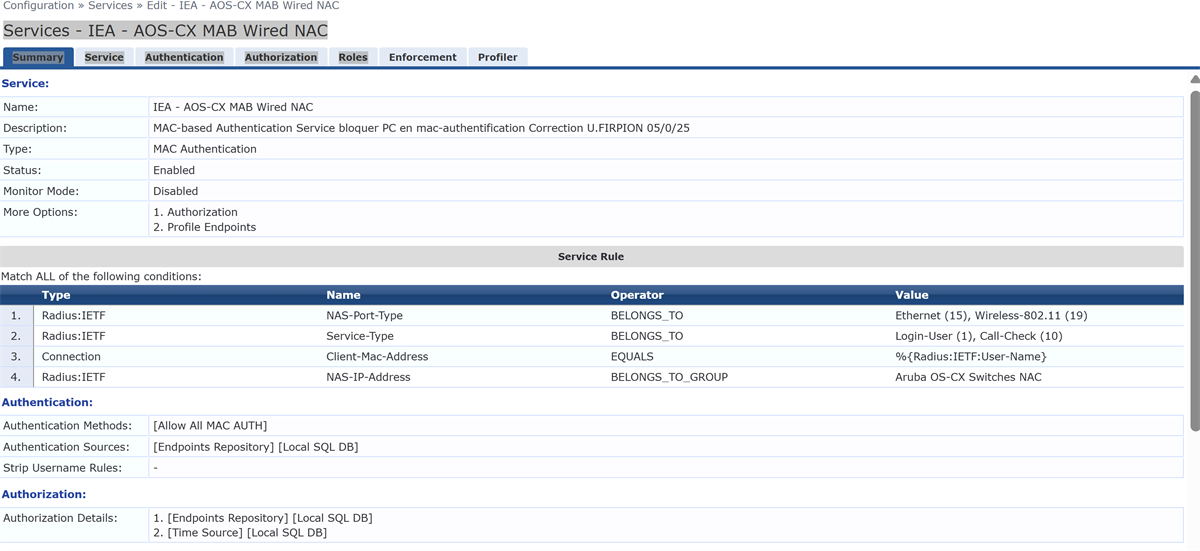Screen dimensions: 1200x551
Task: Click the Operator column header
Action: [637, 295]
